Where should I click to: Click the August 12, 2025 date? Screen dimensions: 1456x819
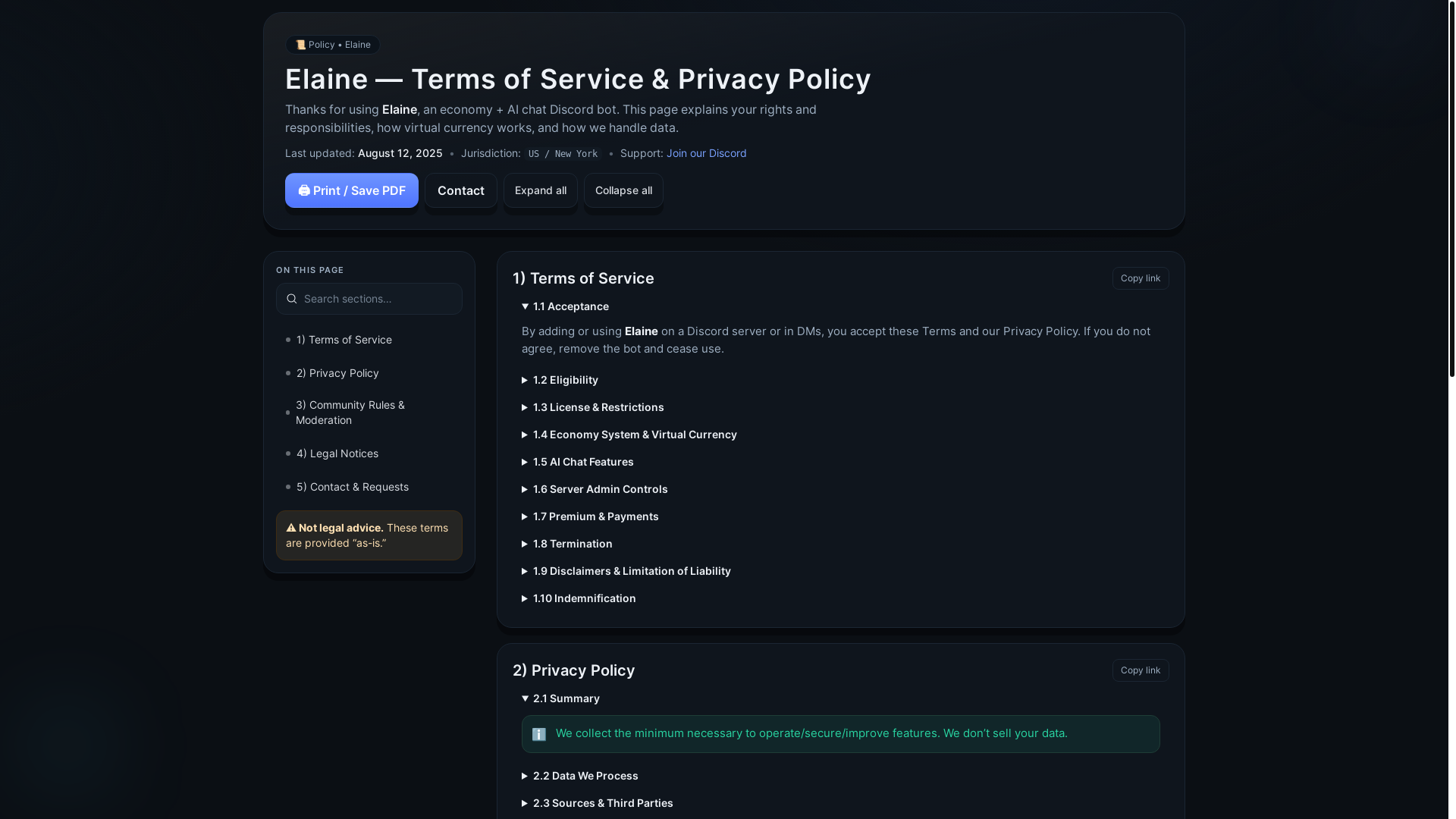click(400, 153)
